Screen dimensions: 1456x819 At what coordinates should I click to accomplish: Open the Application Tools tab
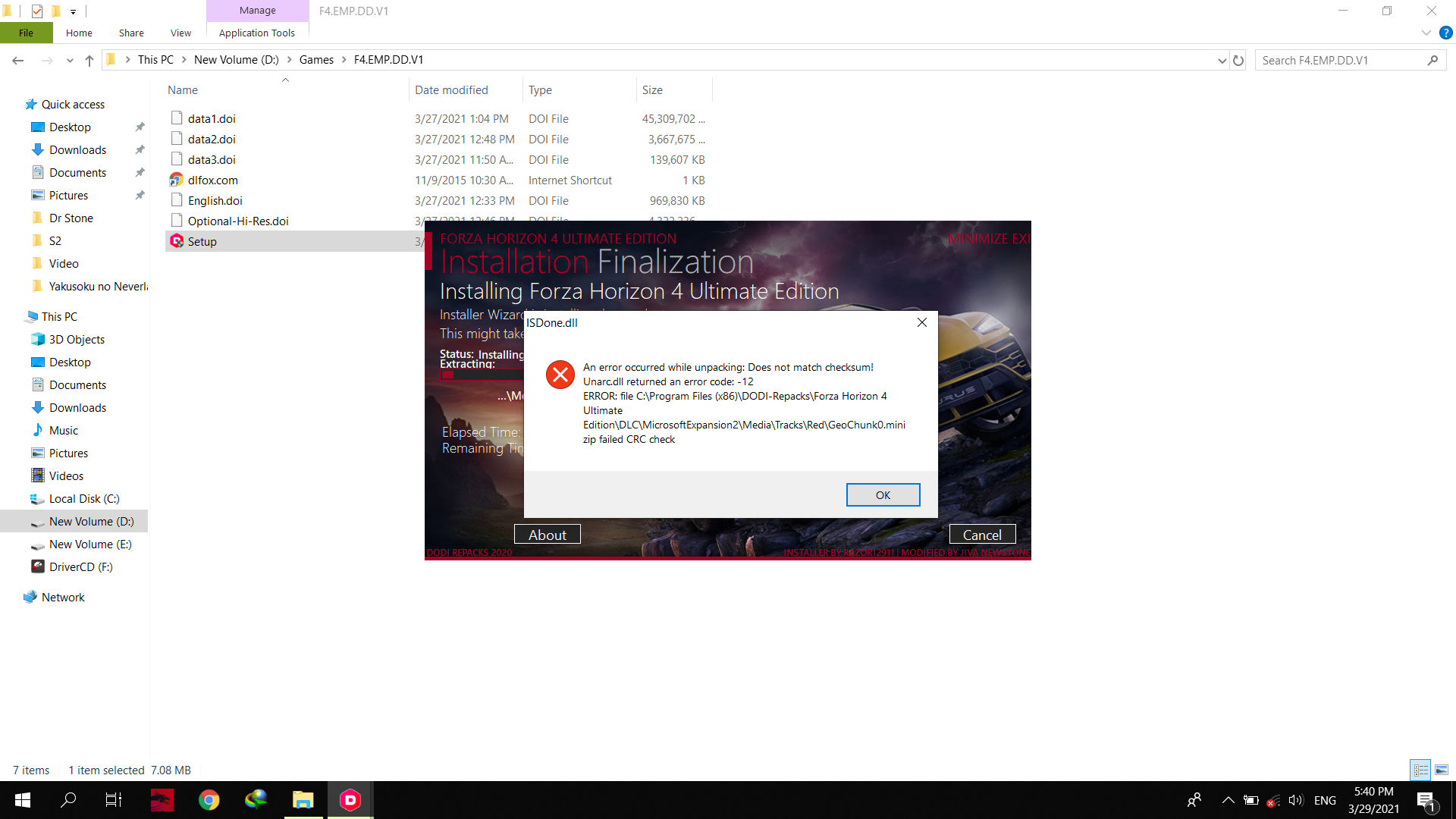tap(256, 33)
